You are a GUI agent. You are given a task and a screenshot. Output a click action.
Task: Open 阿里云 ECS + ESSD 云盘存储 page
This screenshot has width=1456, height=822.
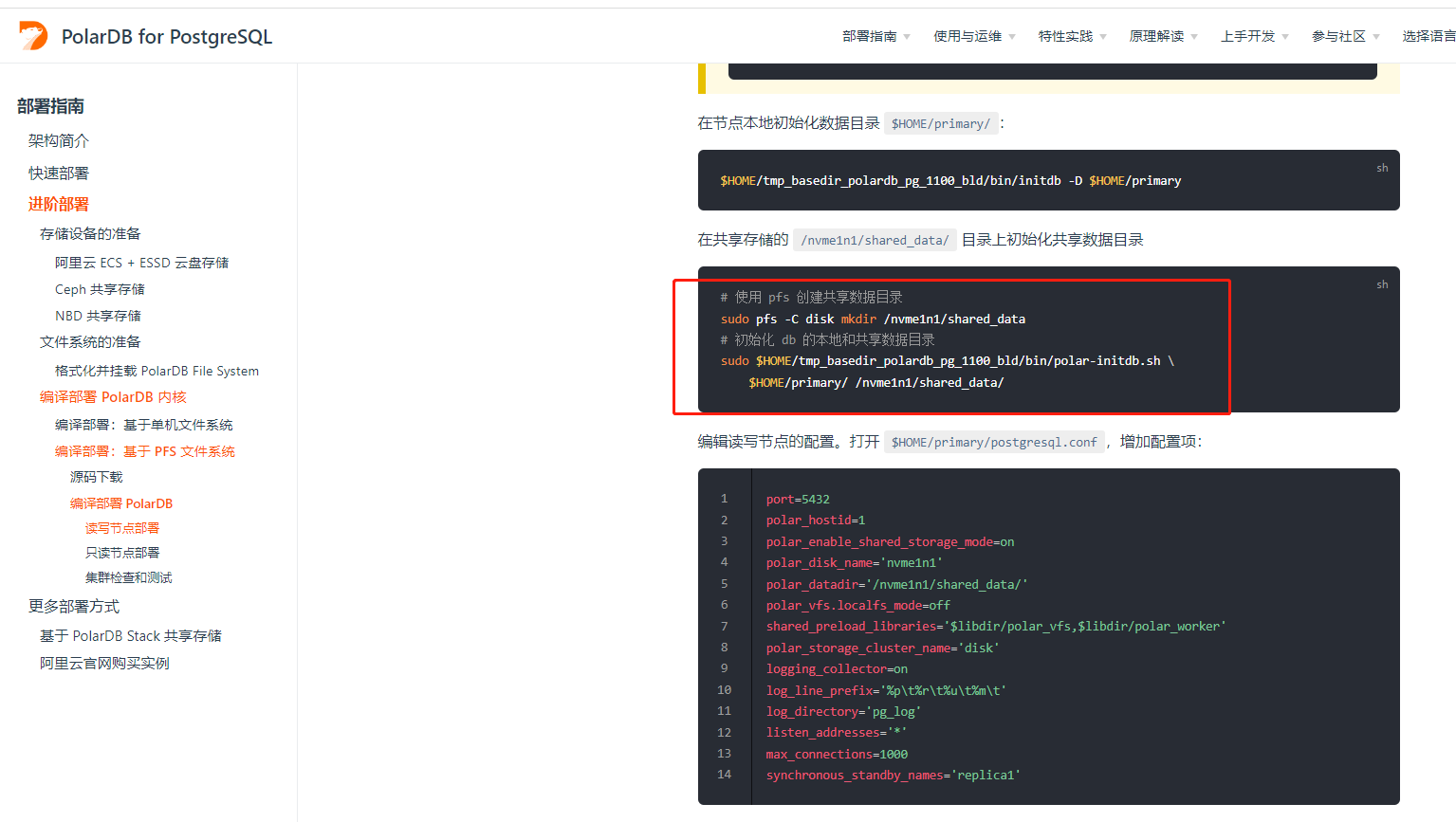(x=141, y=263)
